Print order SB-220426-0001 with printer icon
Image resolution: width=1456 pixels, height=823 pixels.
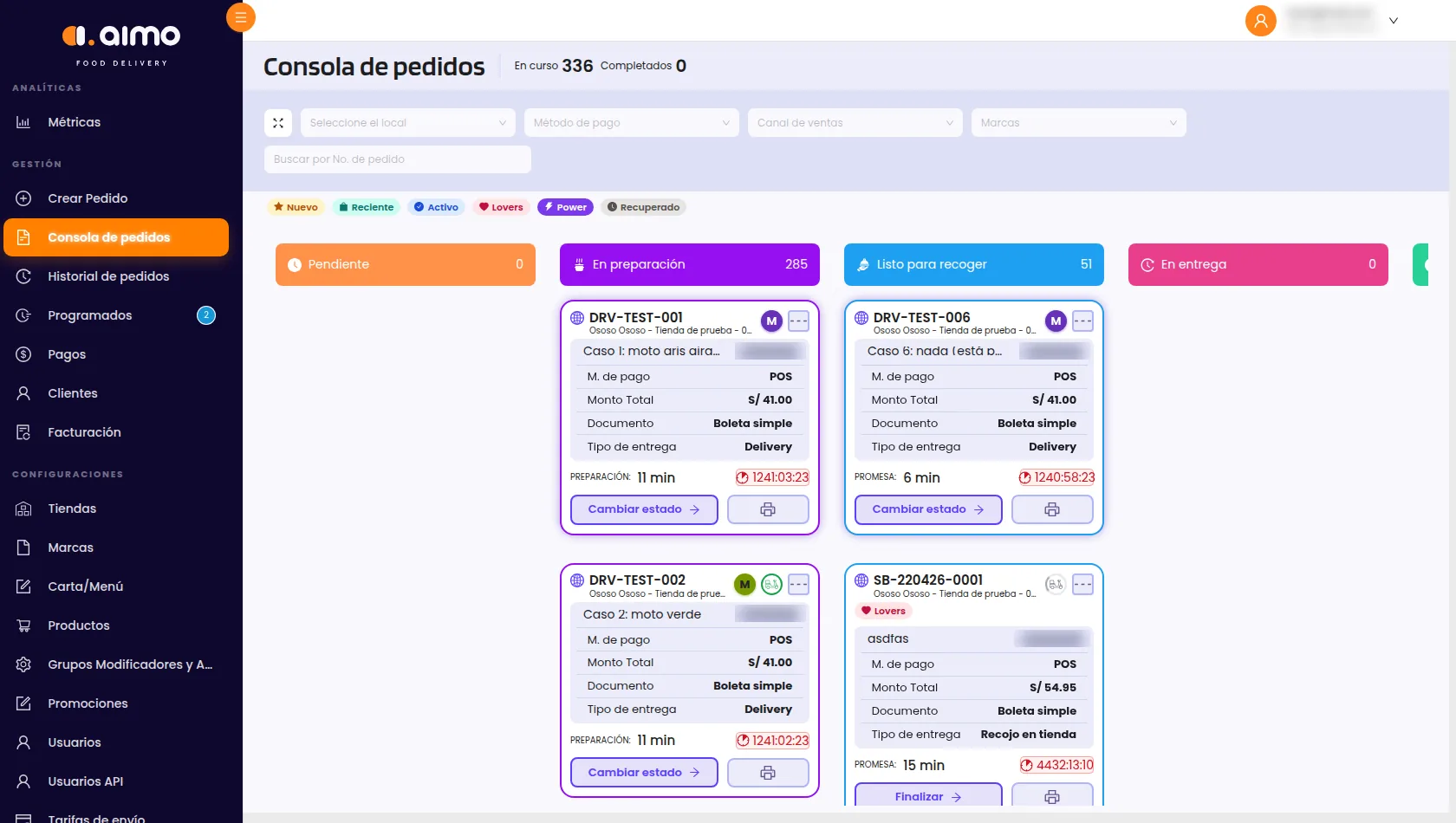point(1052,796)
